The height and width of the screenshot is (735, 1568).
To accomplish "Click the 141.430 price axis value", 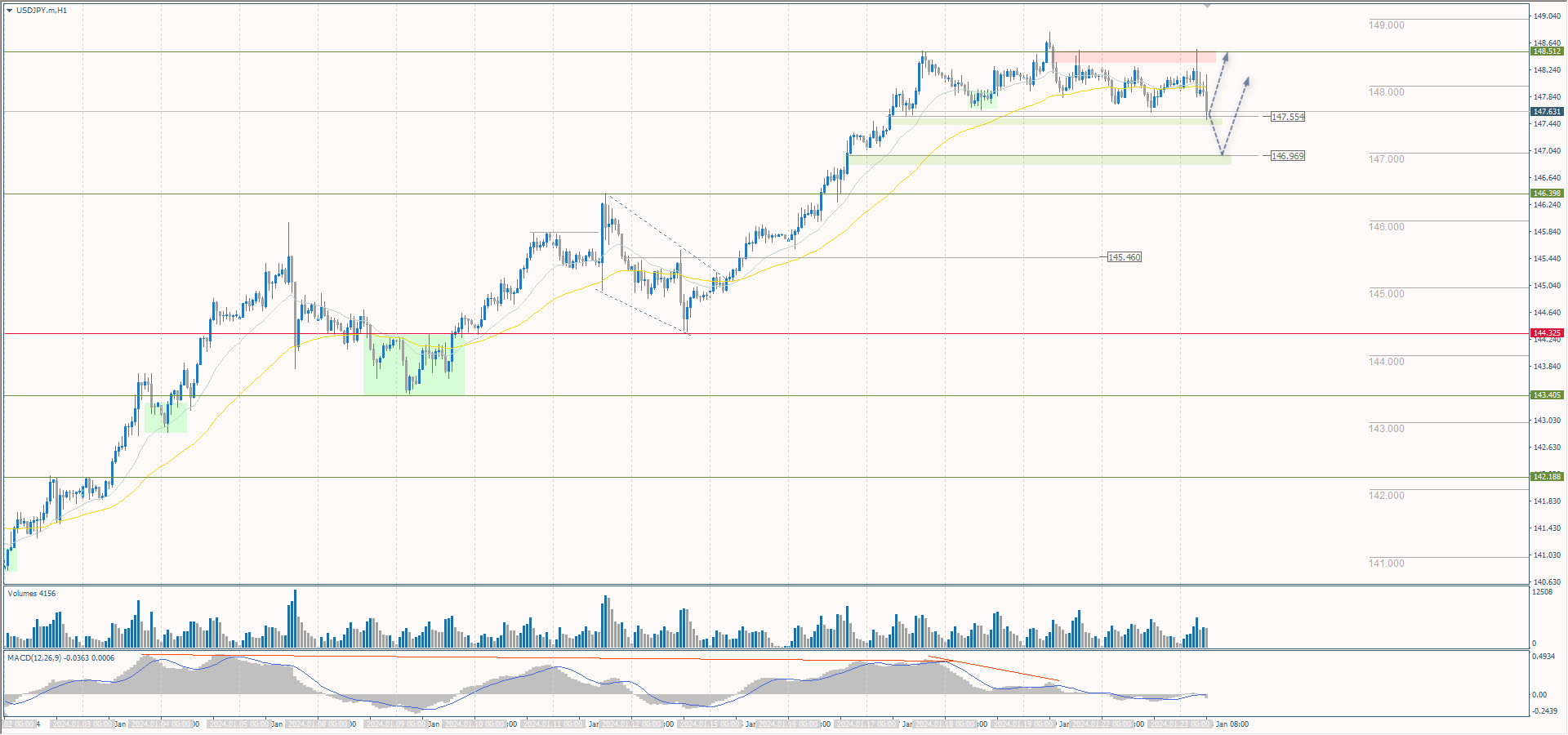I will coord(1547,528).
